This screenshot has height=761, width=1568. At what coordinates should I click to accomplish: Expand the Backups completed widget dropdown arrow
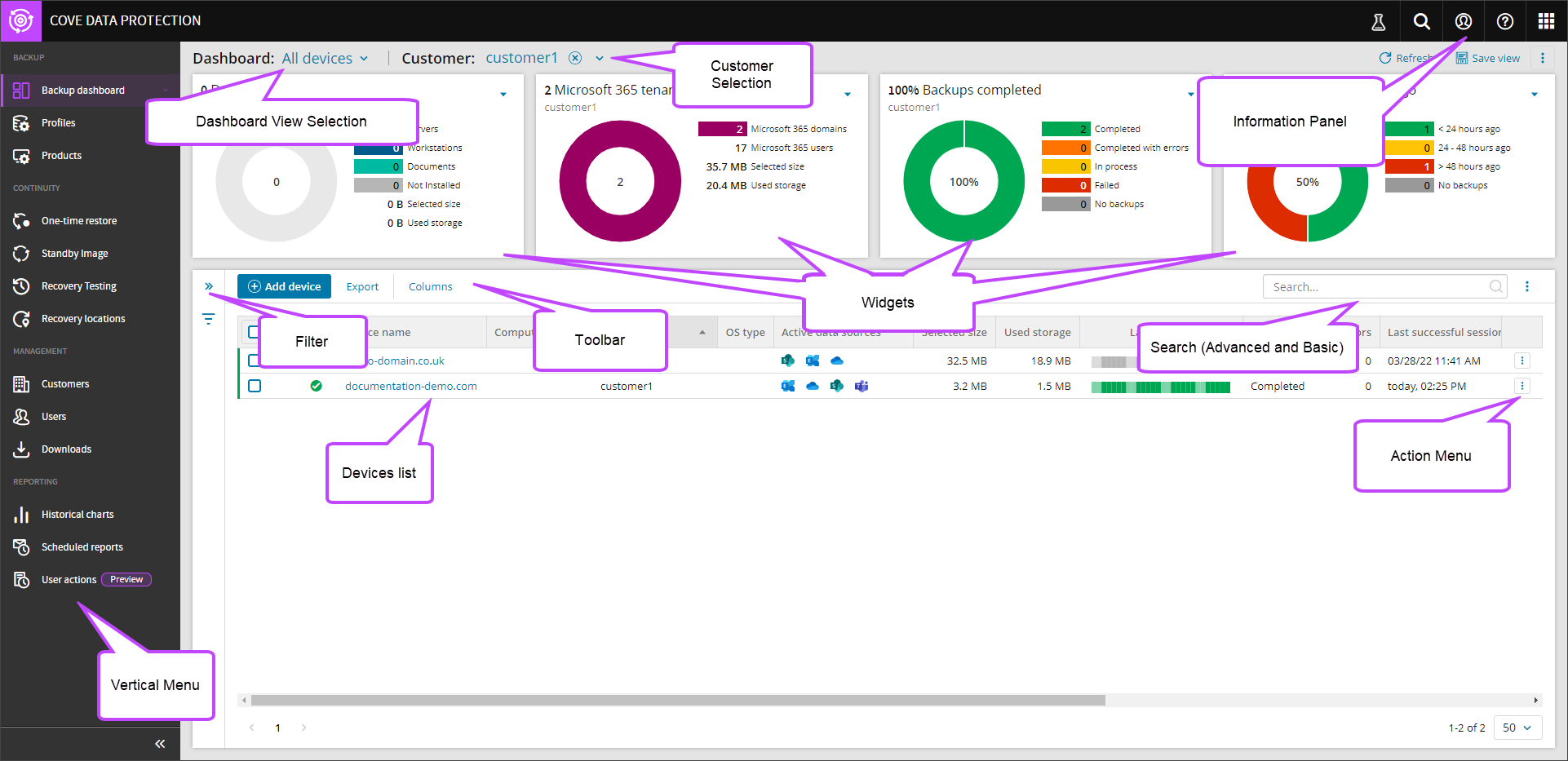click(1190, 95)
